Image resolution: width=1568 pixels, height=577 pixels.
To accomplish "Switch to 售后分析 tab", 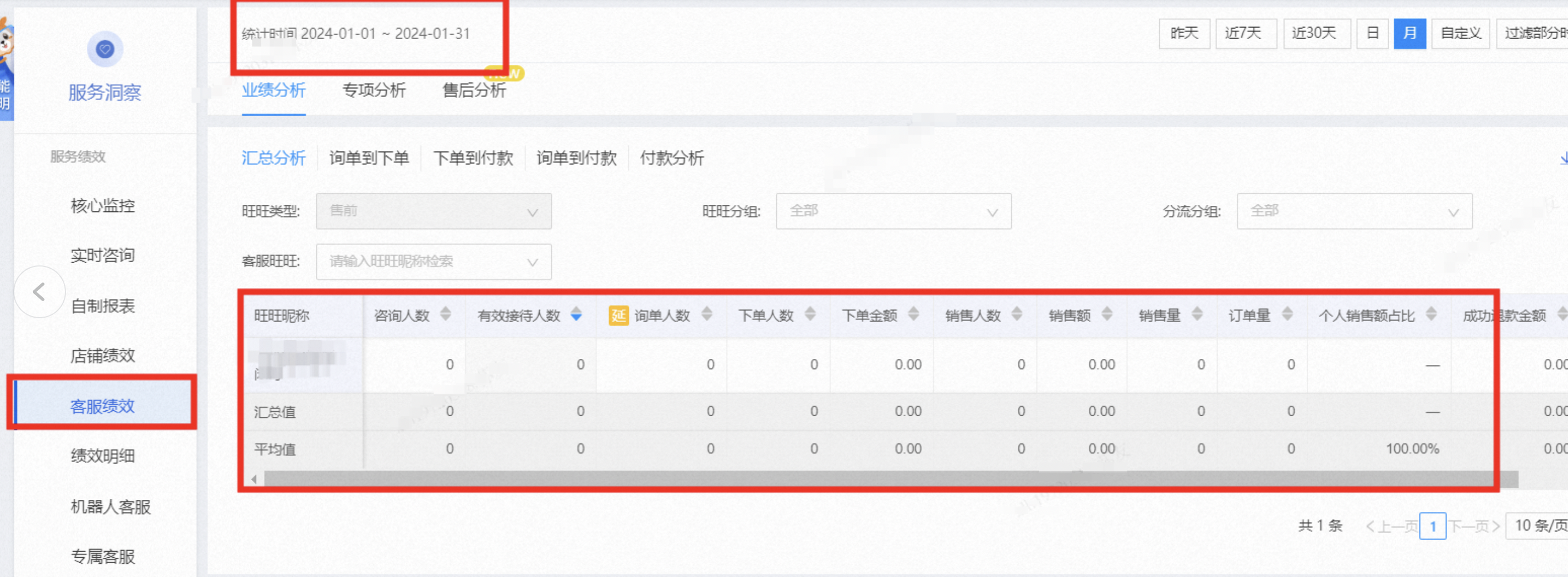I will (x=474, y=90).
